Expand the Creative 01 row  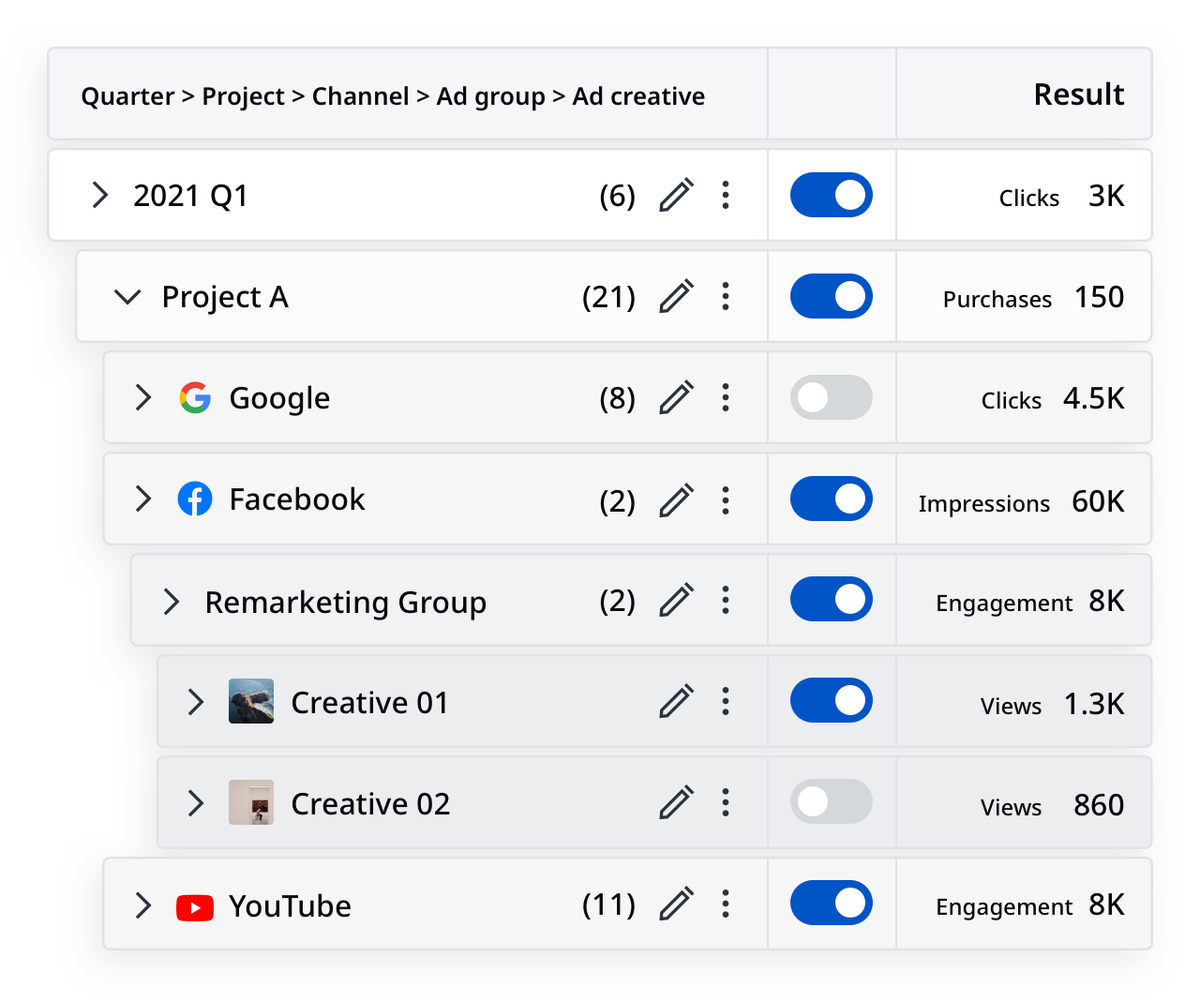click(197, 702)
